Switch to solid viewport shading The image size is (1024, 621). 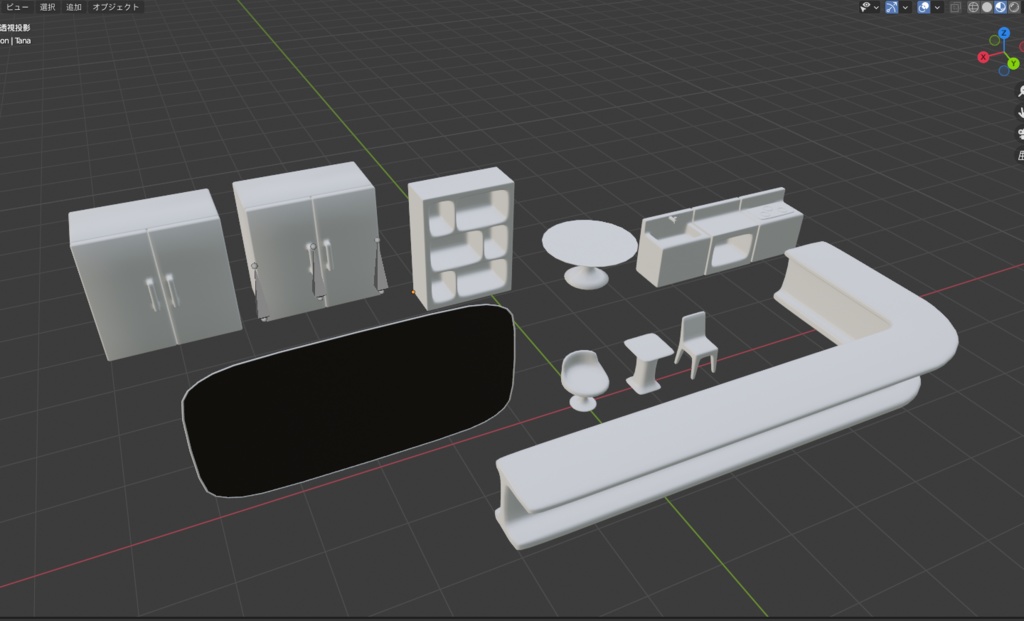pyautogui.click(x=987, y=7)
